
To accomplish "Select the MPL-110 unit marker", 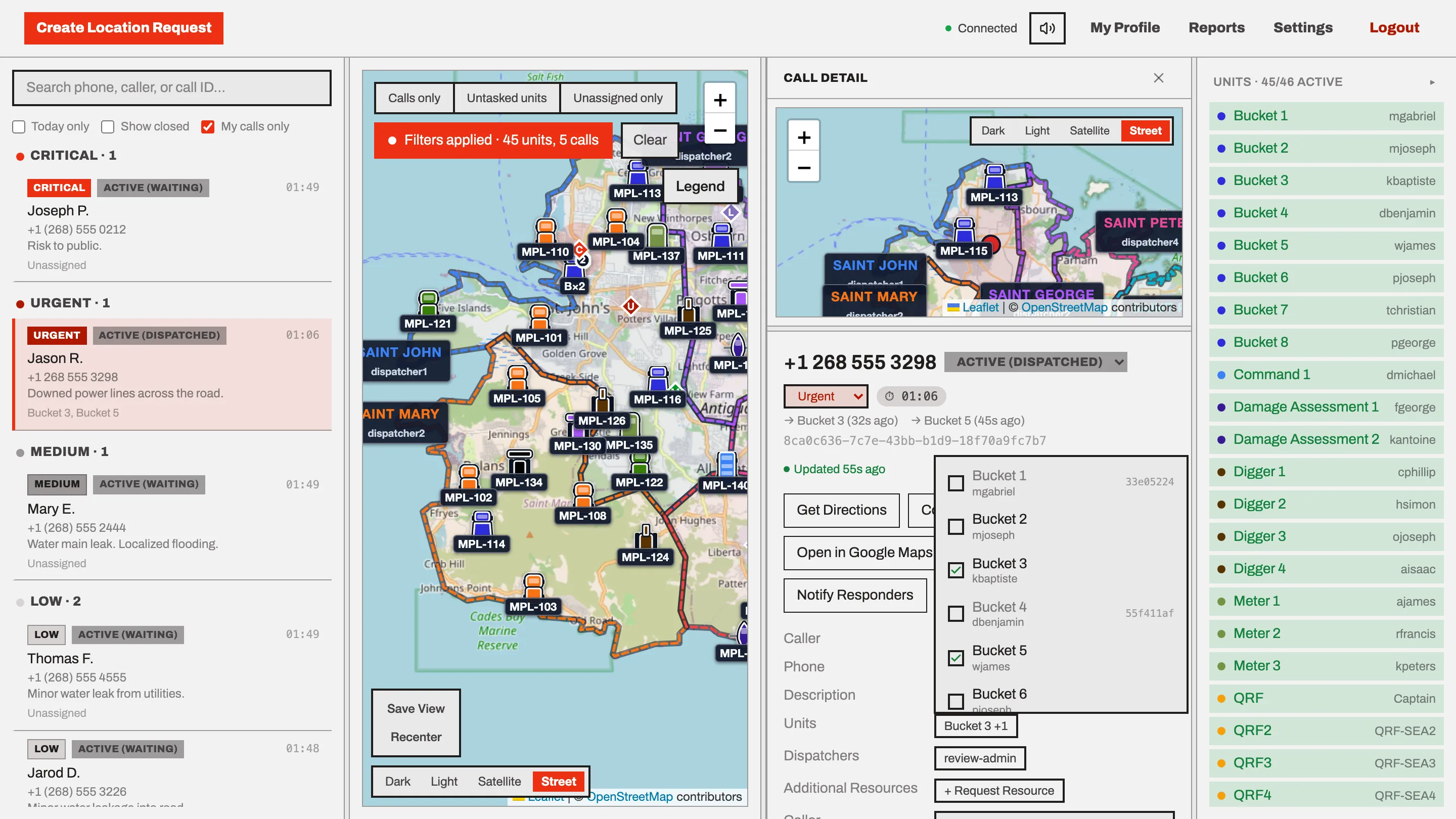I will [545, 240].
